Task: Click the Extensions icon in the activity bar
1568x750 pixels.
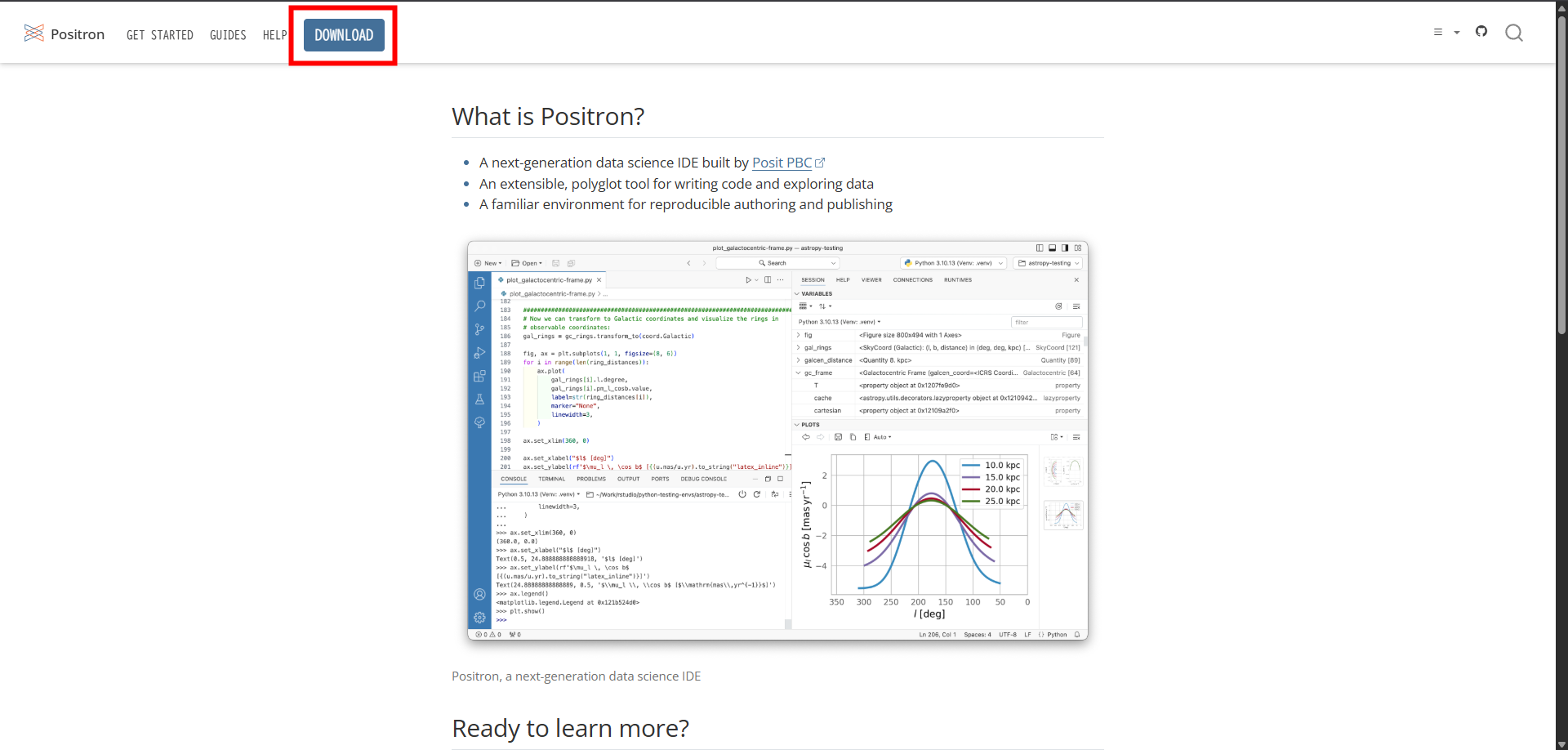Action: pyautogui.click(x=479, y=377)
